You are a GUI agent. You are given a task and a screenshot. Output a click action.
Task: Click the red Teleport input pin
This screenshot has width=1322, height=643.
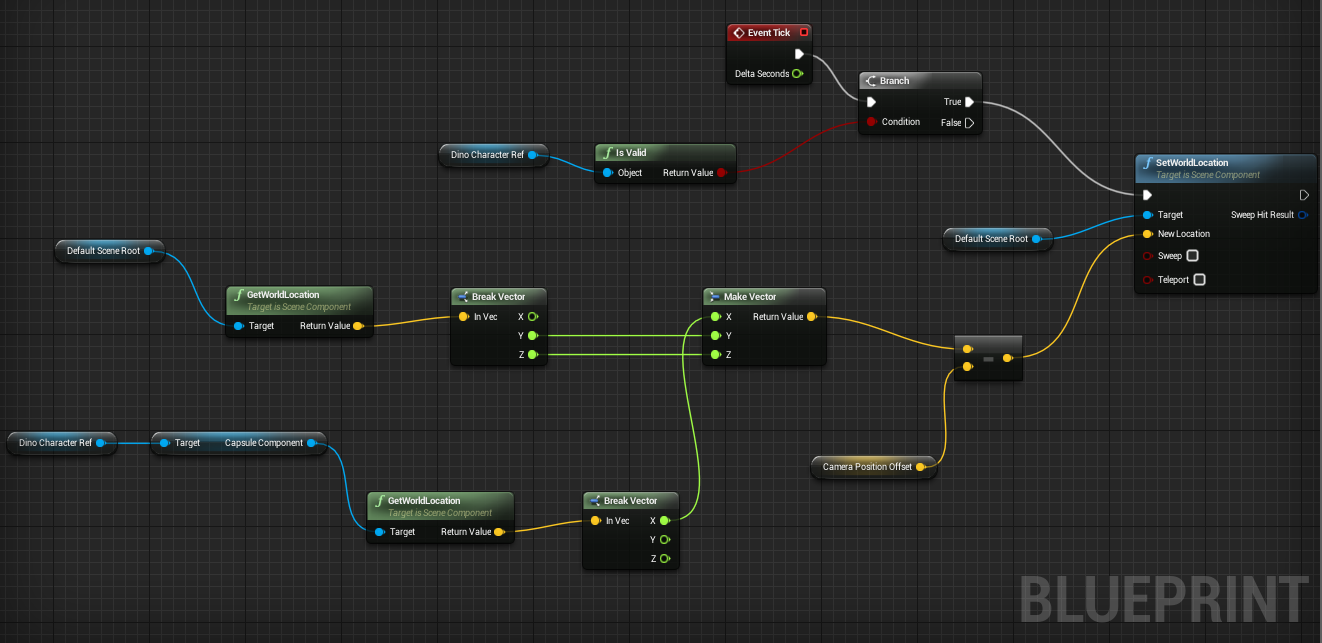[1147, 280]
